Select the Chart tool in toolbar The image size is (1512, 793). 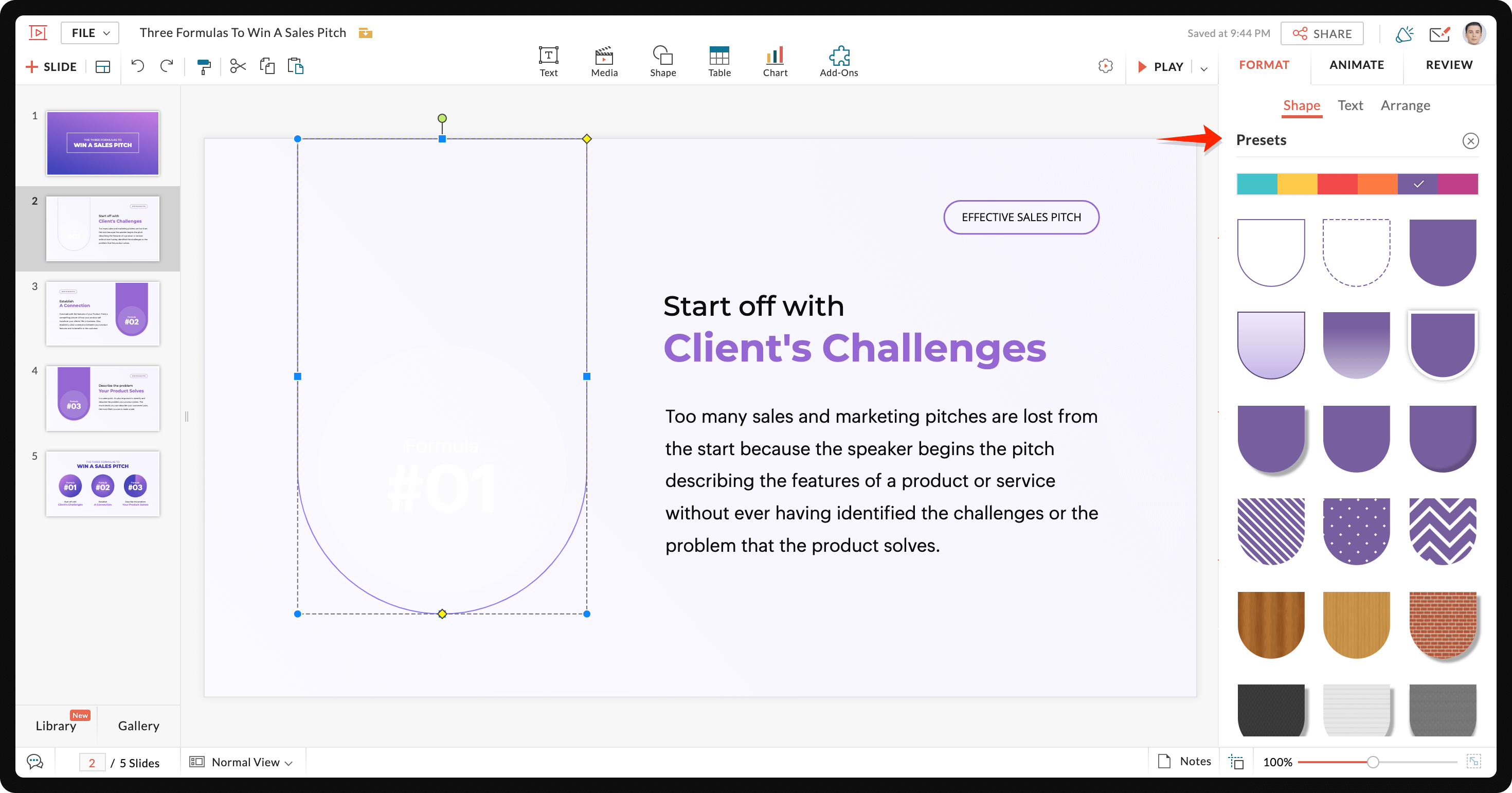point(775,57)
